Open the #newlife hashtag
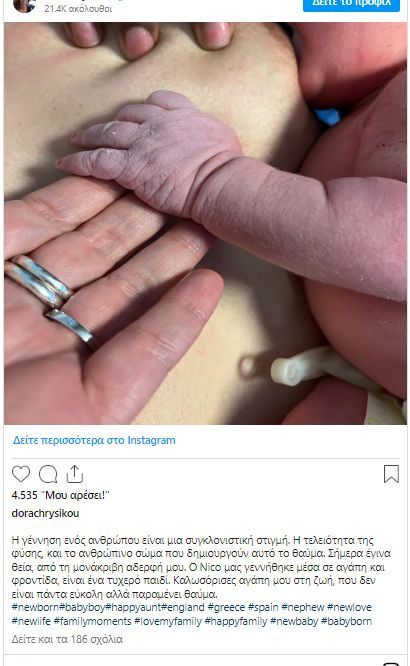 (x=31, y=621)
